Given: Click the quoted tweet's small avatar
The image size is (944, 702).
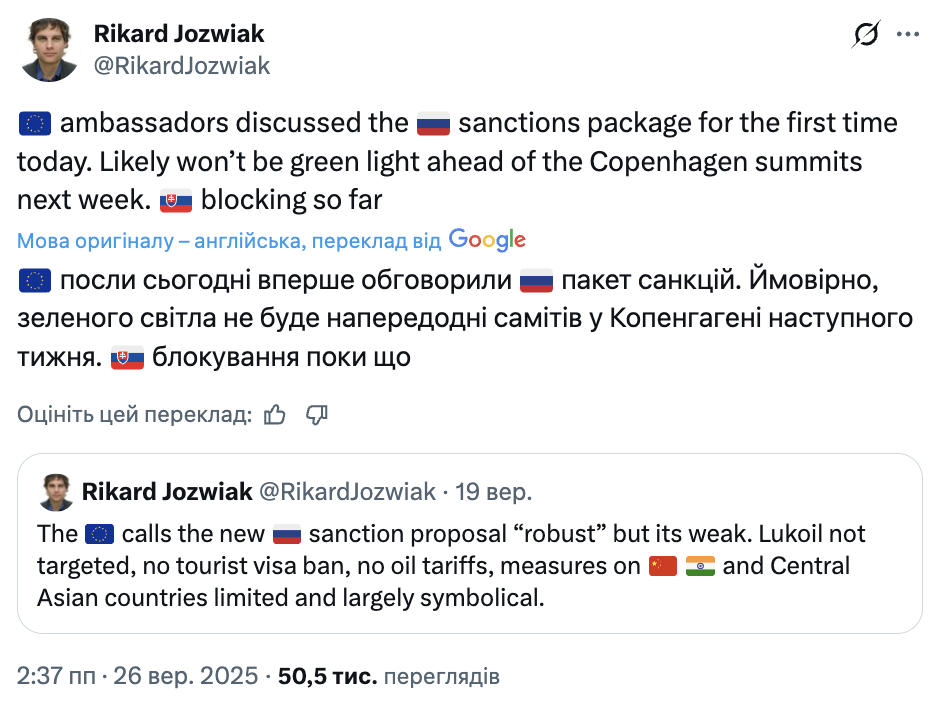Looking at the screenshot, I should click(x=57, y=491).
